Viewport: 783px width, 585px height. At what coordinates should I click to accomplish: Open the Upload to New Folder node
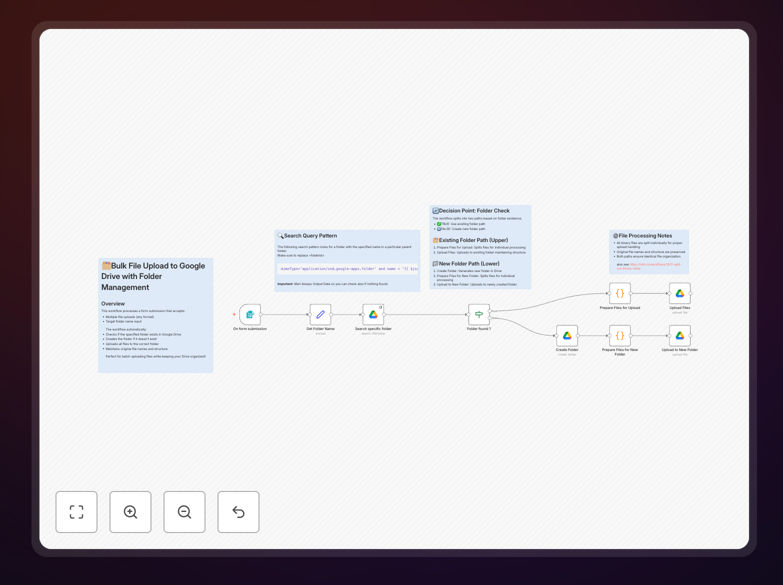point(680,336)
